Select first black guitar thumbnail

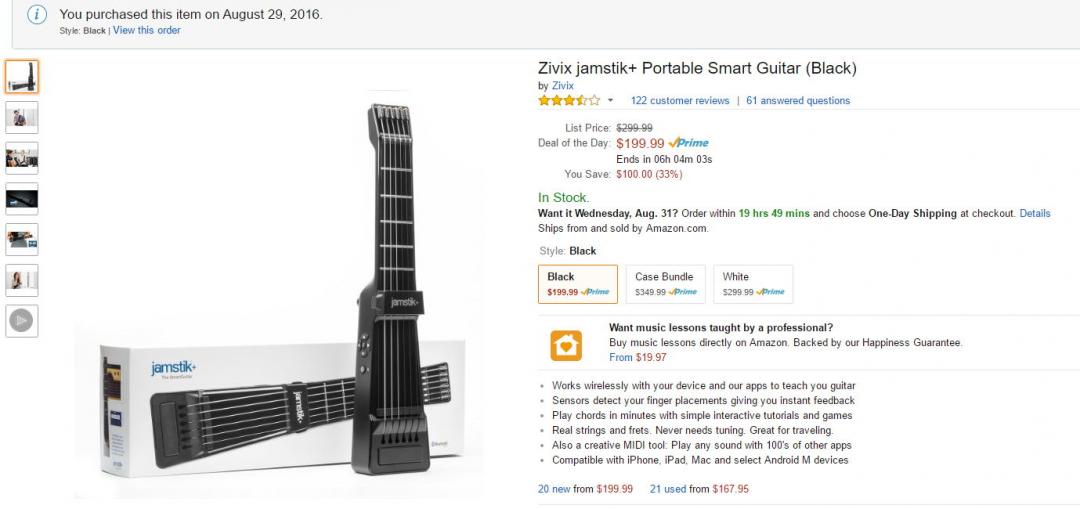coord(22,76)
